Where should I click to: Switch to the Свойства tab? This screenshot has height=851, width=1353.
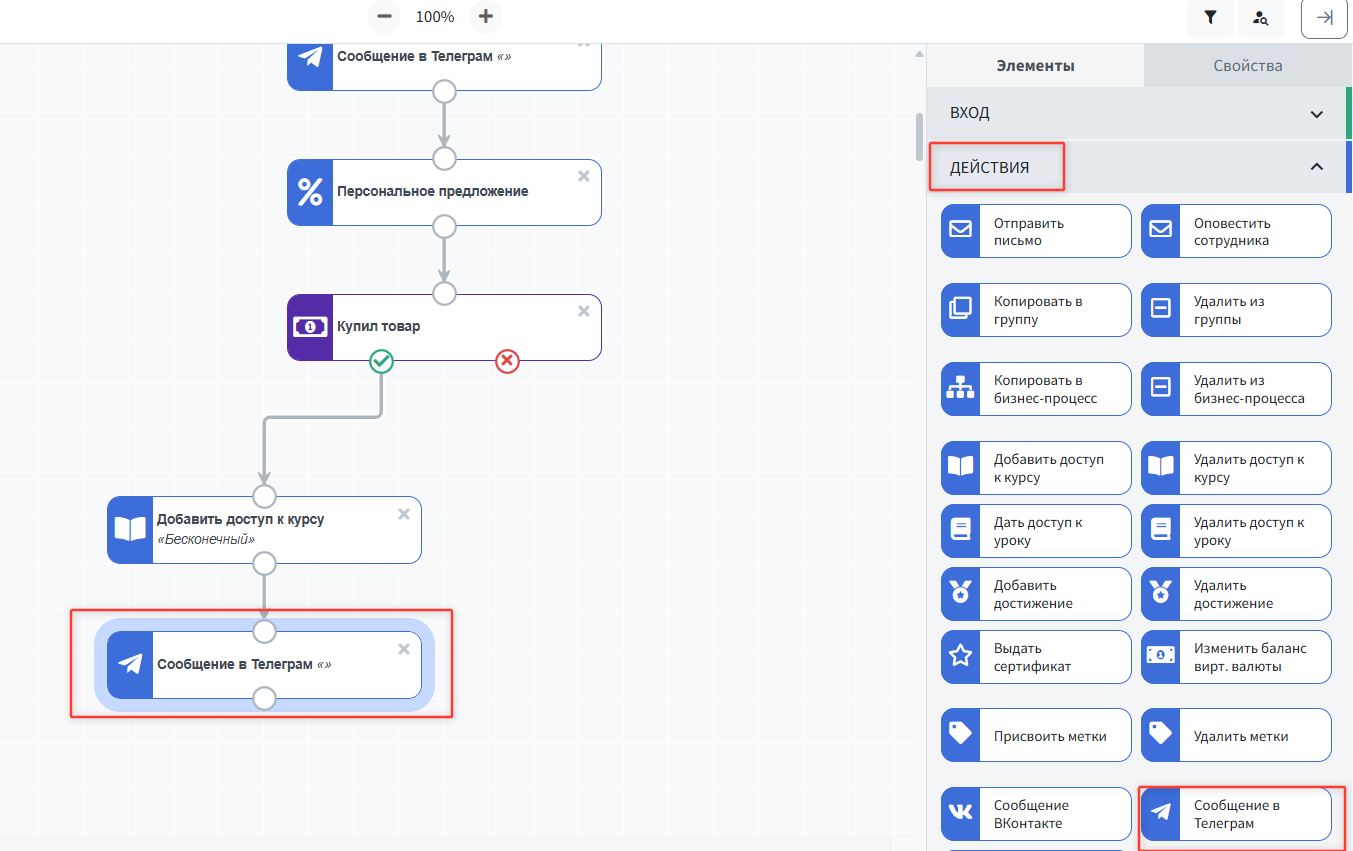click(x=1247, y=66)
